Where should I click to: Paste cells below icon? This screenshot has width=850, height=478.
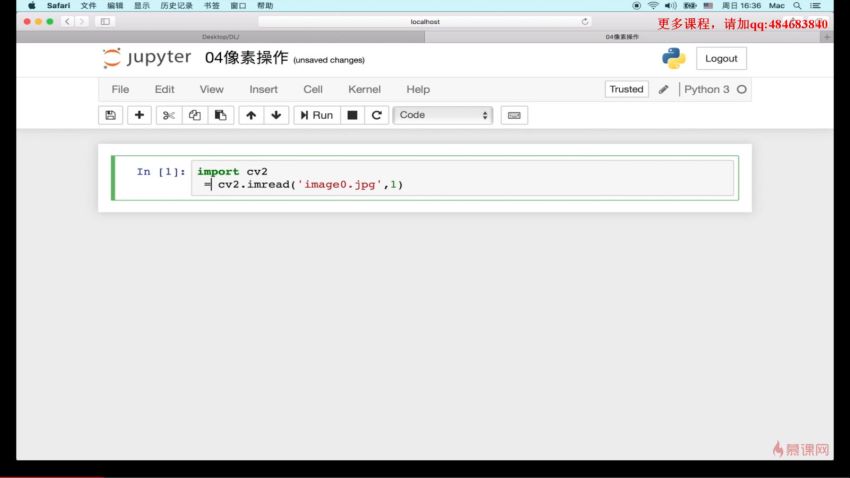pos(221,115)
